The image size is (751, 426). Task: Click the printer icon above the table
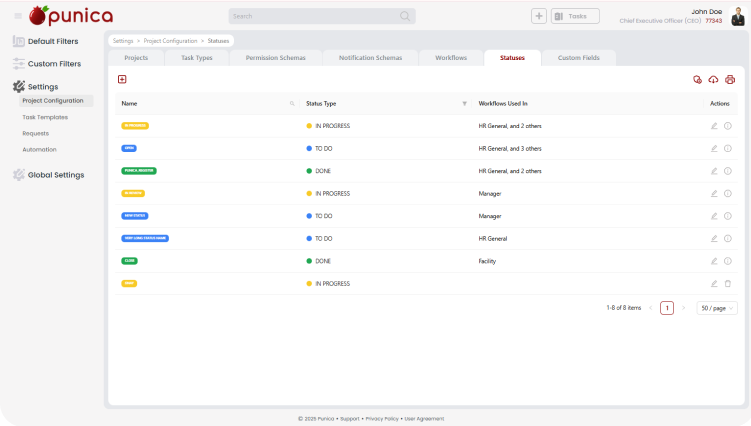730,80
